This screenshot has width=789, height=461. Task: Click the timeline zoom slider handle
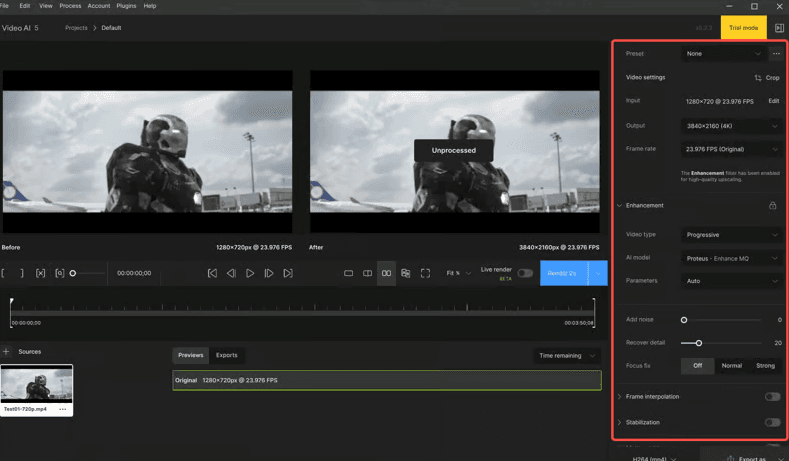pos(72,273)
